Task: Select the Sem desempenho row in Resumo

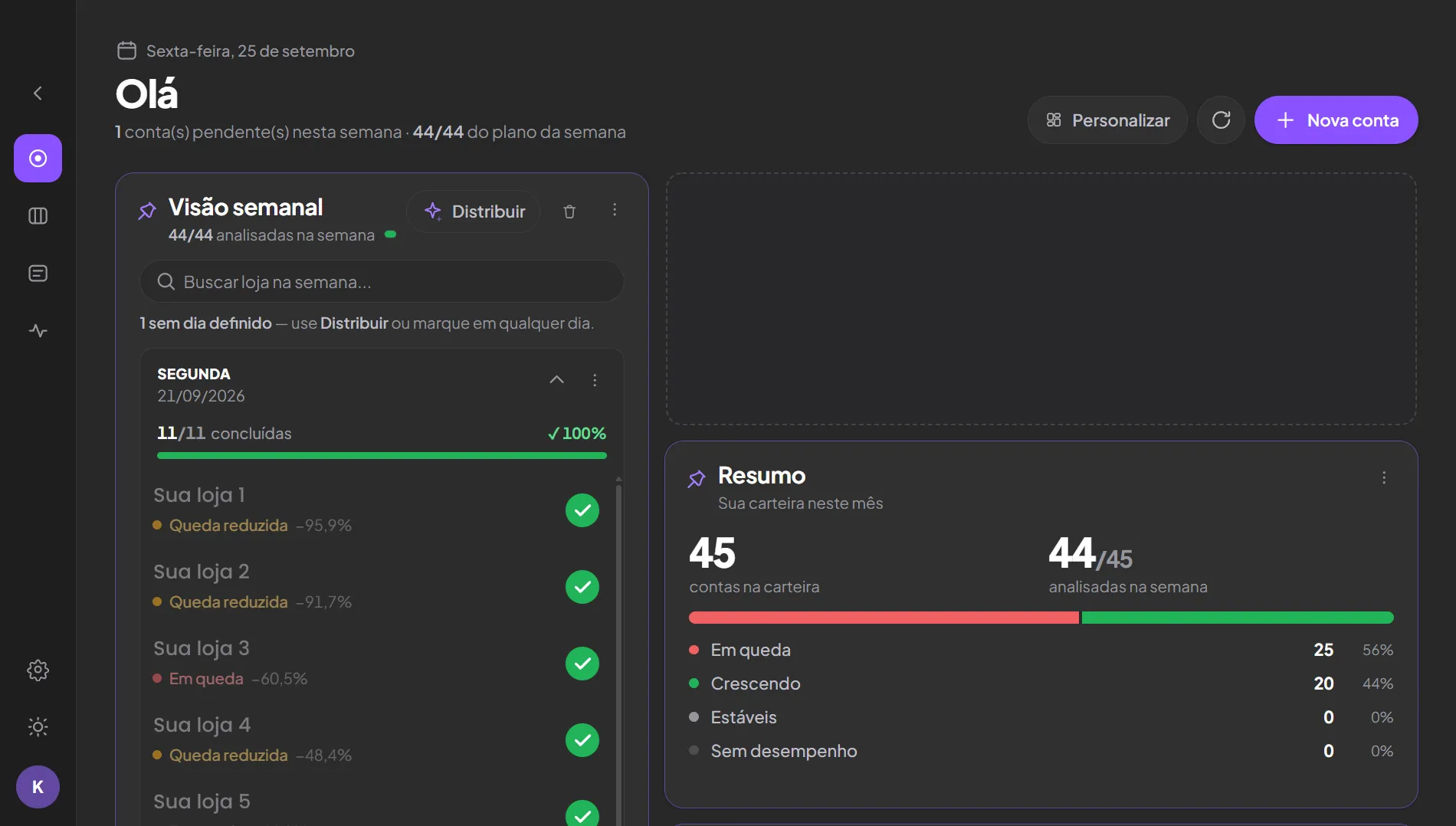Action: [x=1041, y=751]
